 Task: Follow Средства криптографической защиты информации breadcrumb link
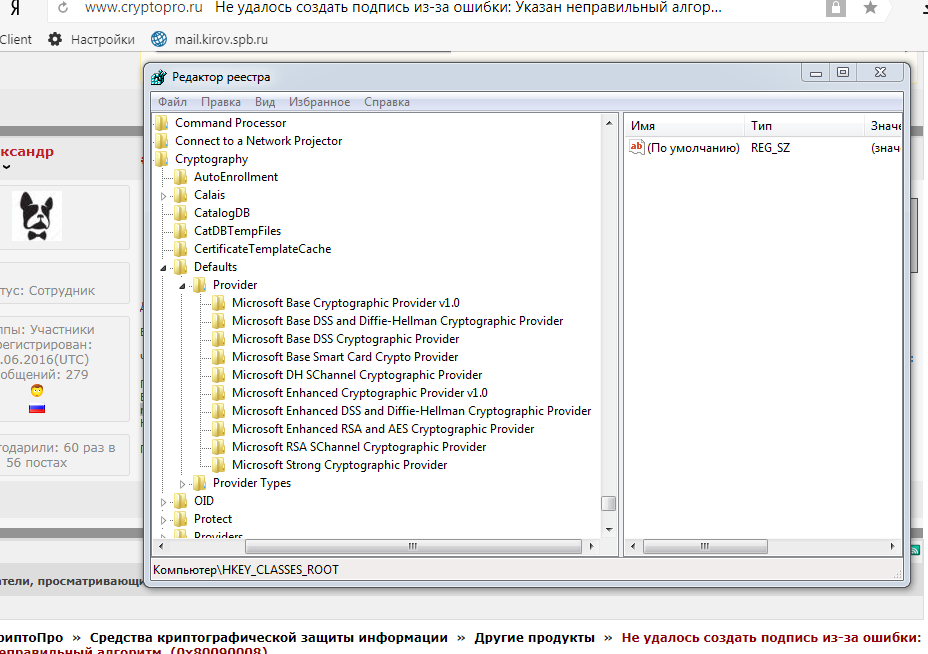pos(269,637)
